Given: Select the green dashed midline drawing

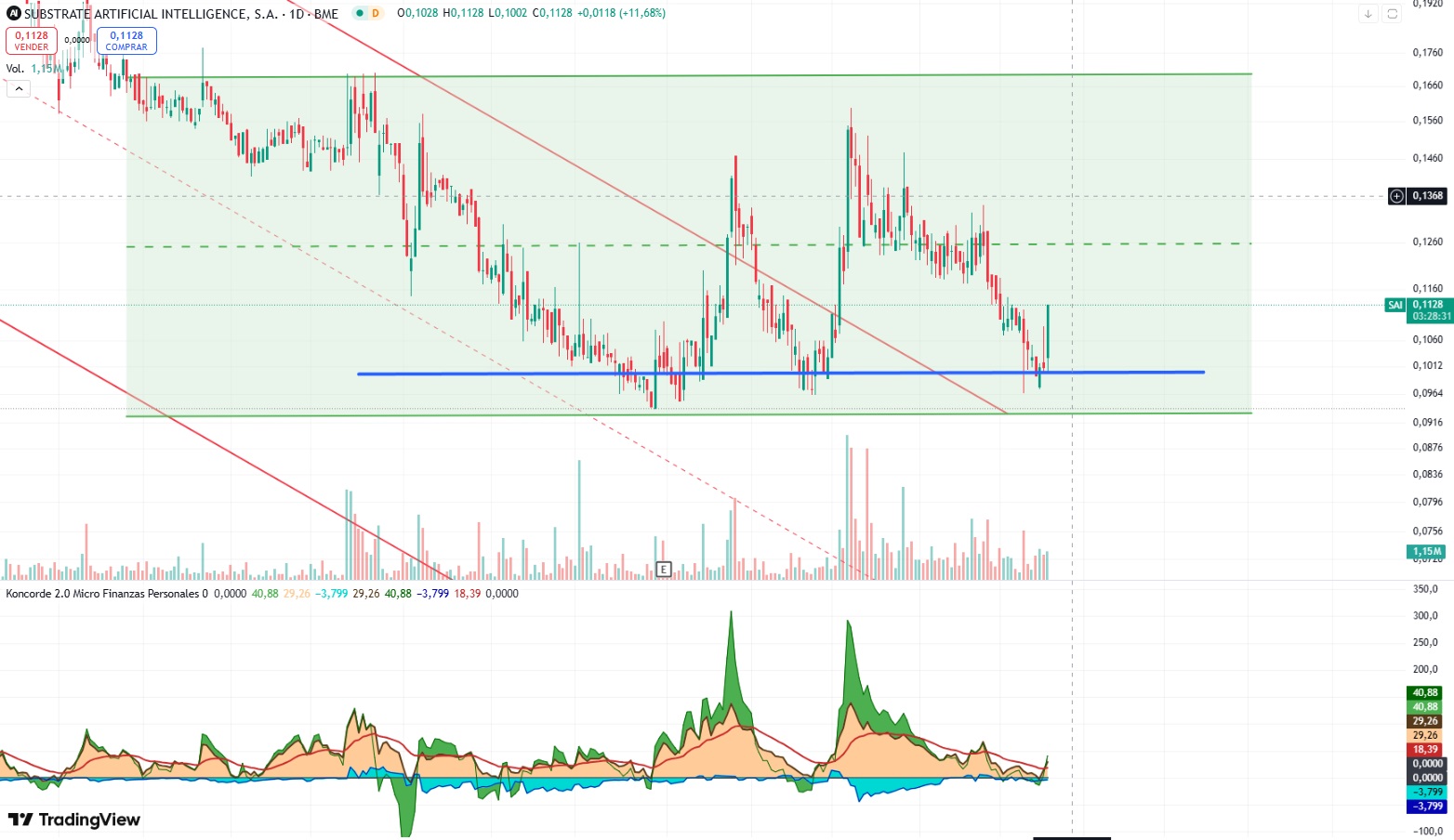Looking at the screenshot, I should [x=688, y=245].
